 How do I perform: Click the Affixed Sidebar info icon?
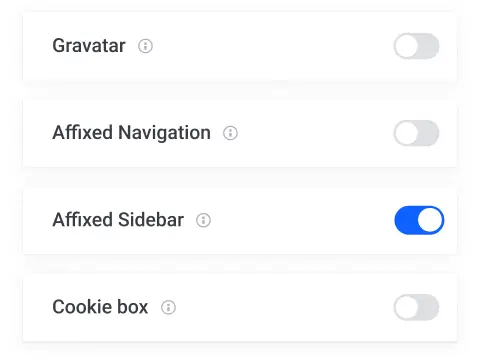pyautogui.click(x=203, y=220)
